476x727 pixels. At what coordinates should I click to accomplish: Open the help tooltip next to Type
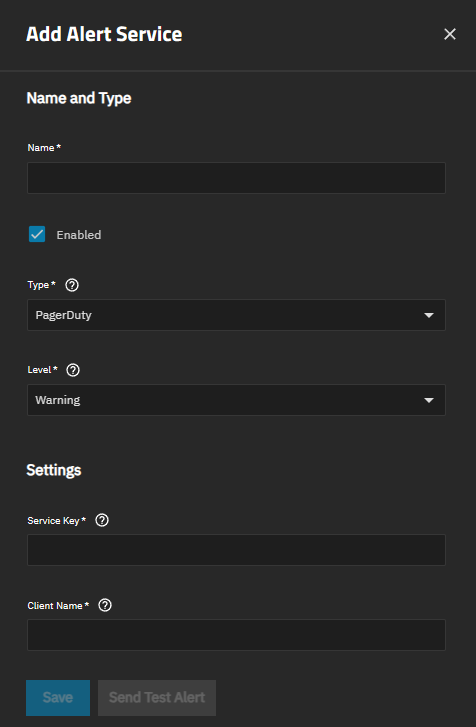[x=72, y=285]
